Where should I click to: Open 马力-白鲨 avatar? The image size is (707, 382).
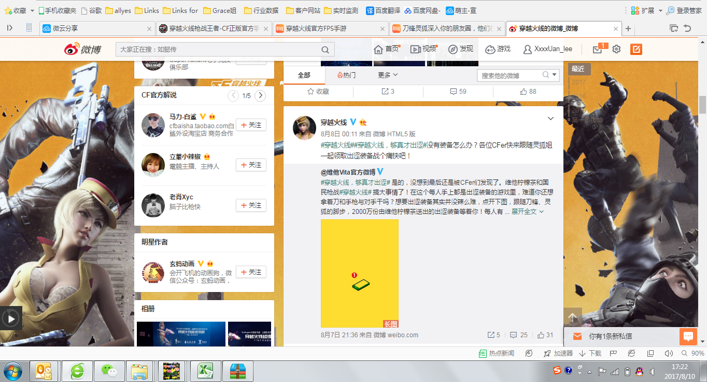[153, 125]
